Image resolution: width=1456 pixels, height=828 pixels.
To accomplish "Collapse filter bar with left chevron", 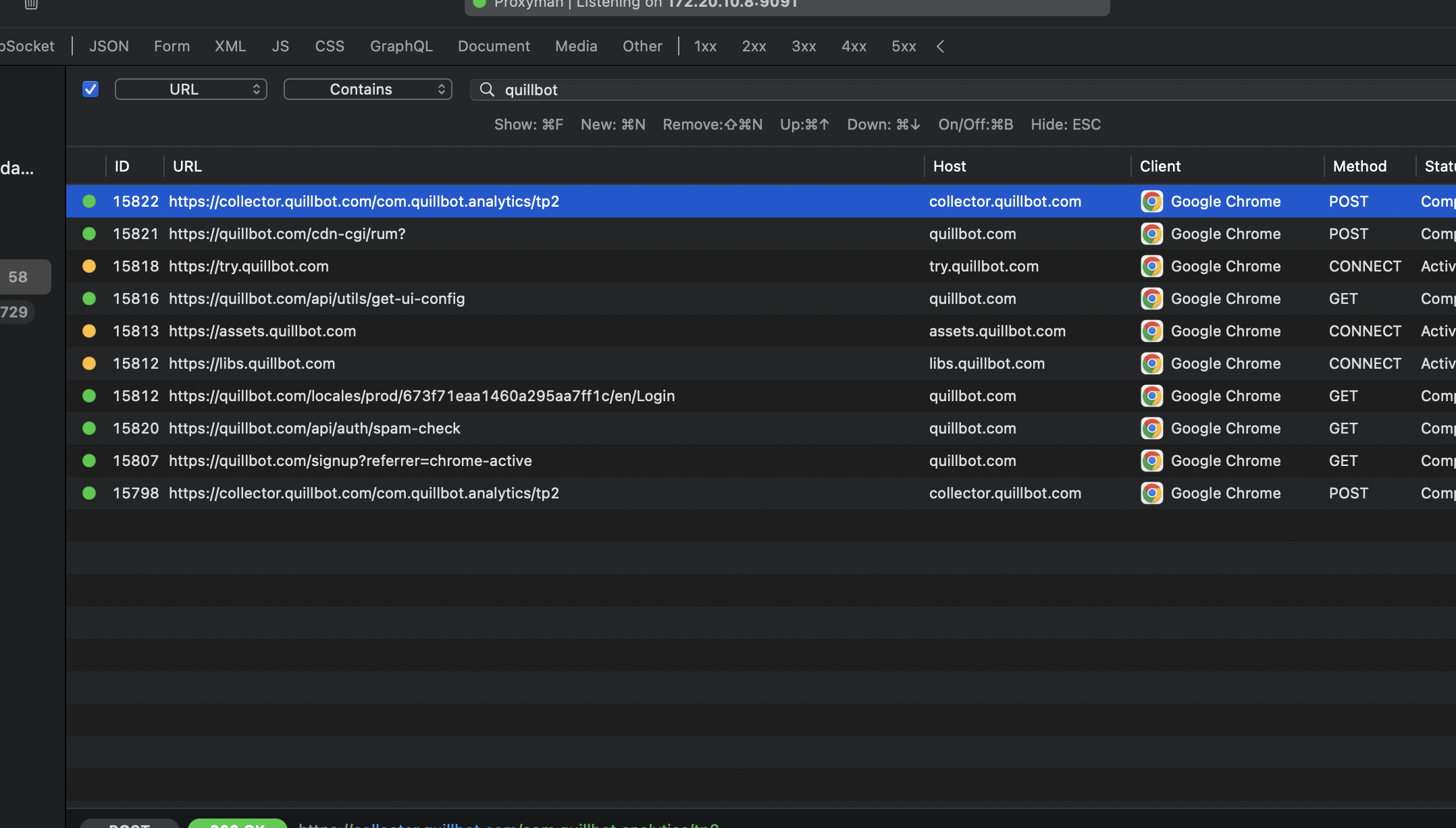I will pyautogui.click(x=940, y=47).
